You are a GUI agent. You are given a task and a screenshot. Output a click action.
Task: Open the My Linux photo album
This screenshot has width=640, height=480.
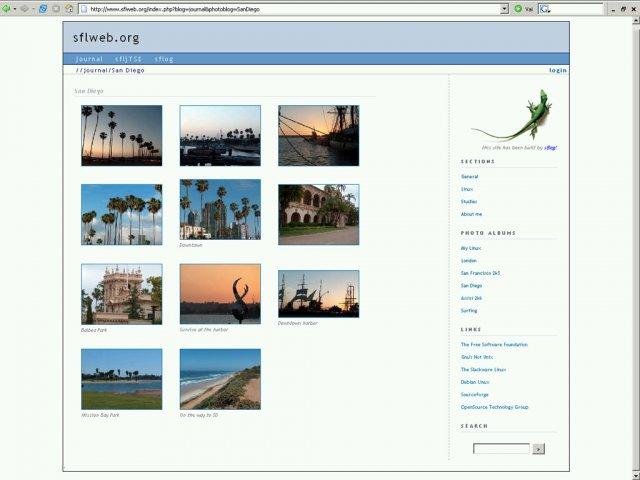(x=471, y=248)
